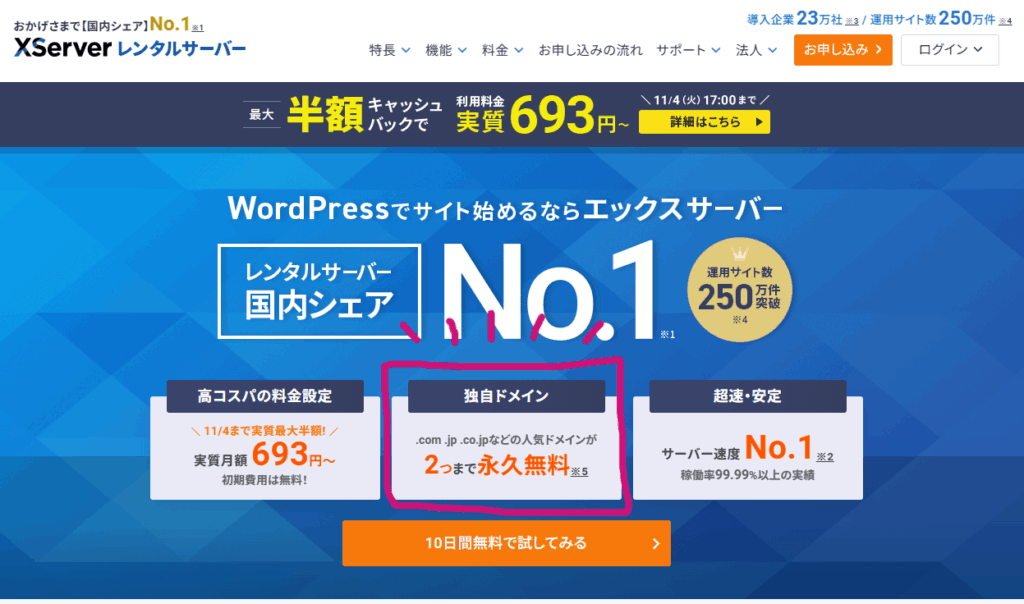1024x604 pixels.
Task: Open the 機能 dropdown menu
Action: click(x=445, y=49)
